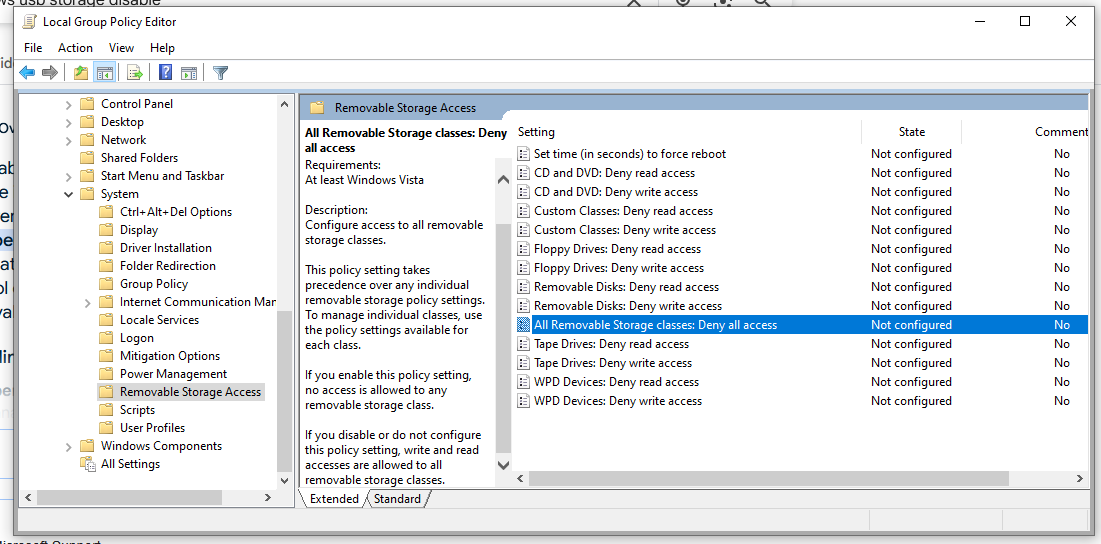The height and width of the screenshot is (544, 1101).
Task: Open the View menu
Action: (121, 48)
